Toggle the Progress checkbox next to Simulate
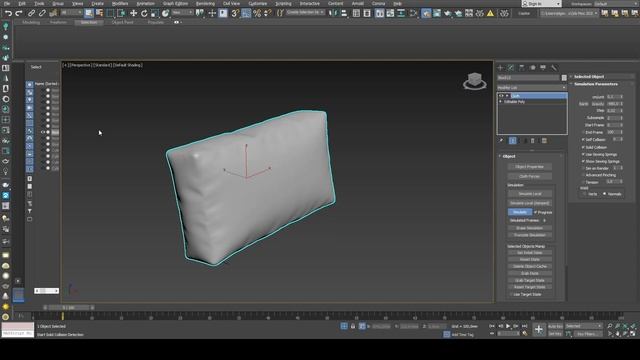 (536, 212)
